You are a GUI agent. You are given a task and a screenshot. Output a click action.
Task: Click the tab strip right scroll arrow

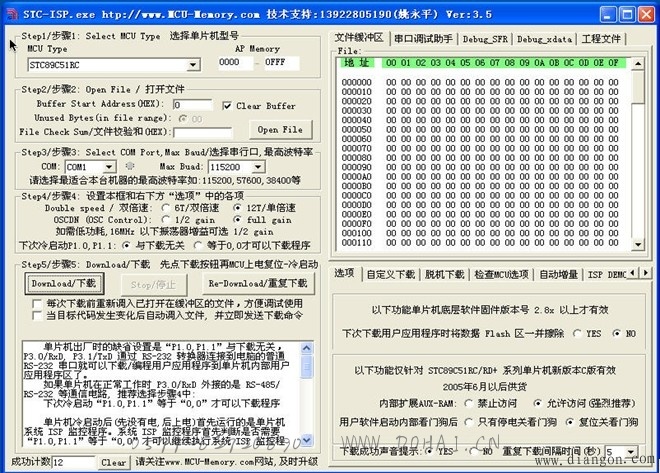[646, 273]
